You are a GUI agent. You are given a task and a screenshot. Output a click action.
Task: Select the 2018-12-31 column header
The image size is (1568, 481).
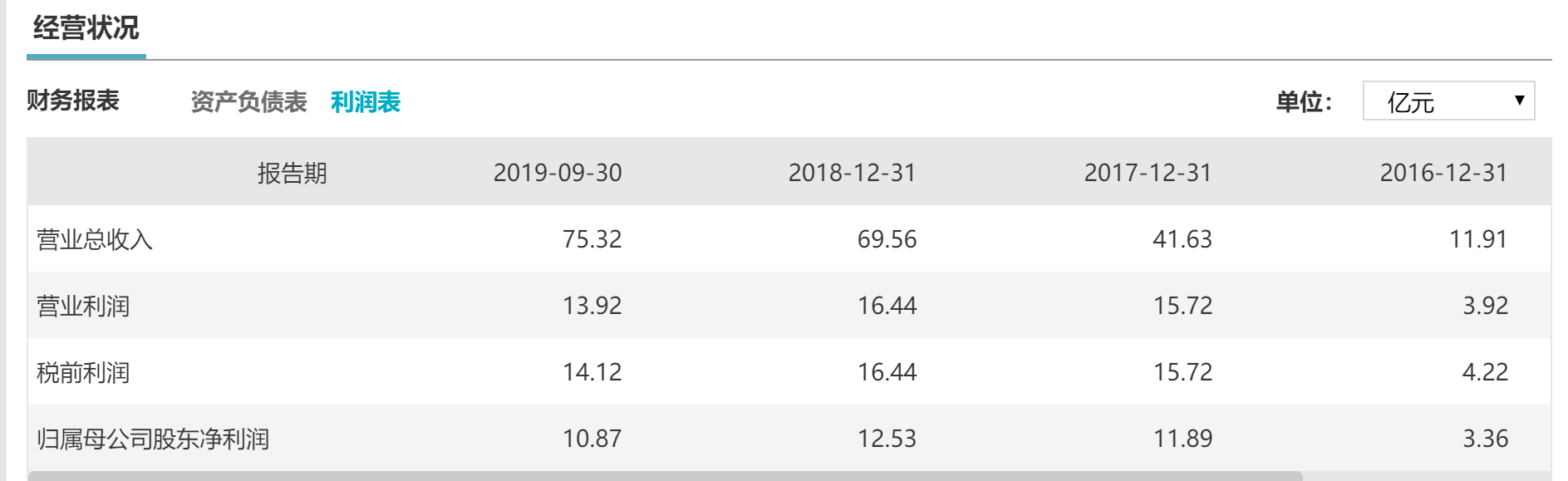pyautogui.click(x=852, y=173)
